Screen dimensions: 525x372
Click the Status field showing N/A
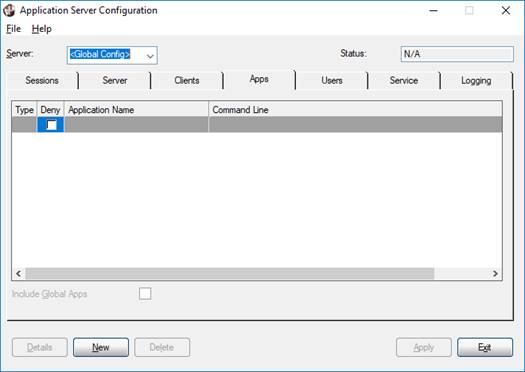click(x=457, y=54)
